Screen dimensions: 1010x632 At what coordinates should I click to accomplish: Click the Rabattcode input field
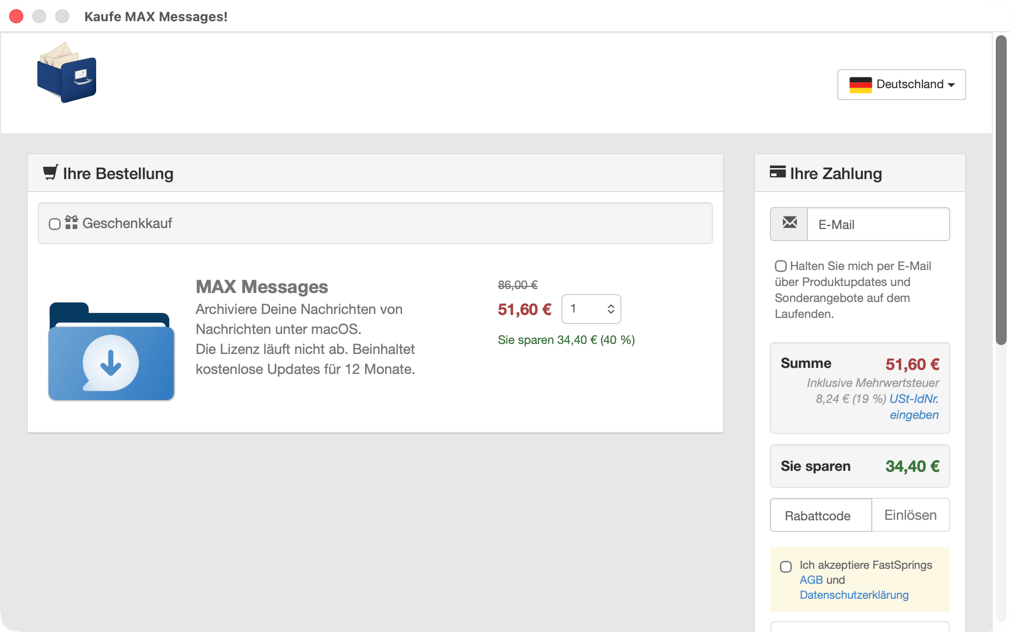[820, 516]
